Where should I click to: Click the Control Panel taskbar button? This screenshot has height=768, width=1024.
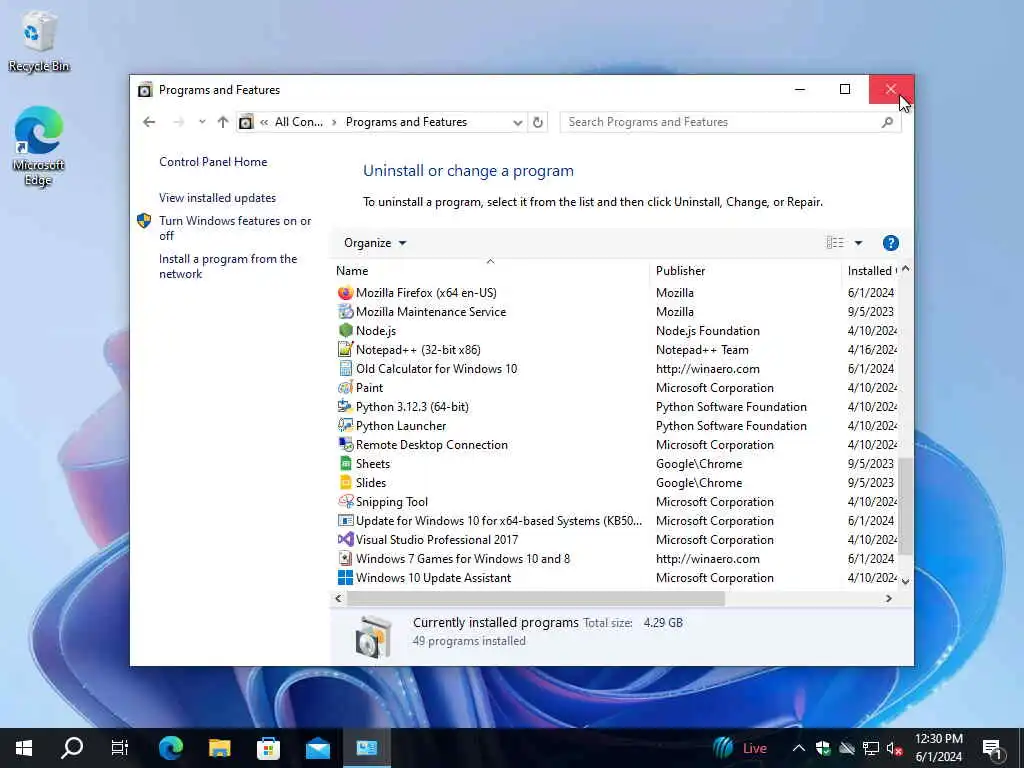coord(366,748)
